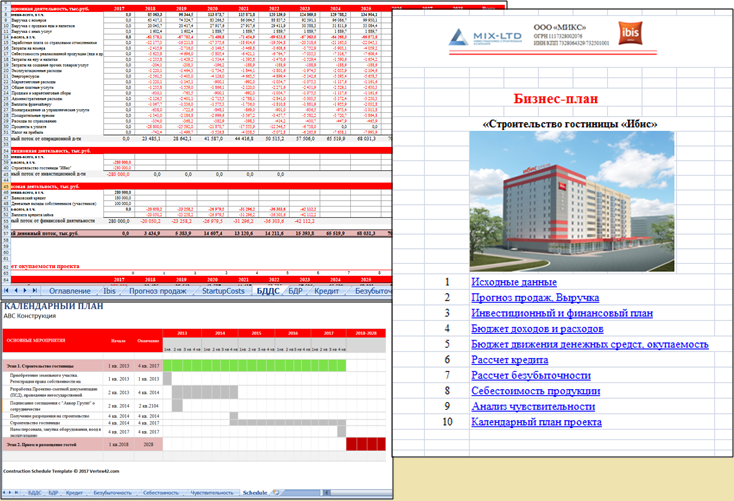
Task: Open the Рассчет кредита link
Action: pos(509,359)
